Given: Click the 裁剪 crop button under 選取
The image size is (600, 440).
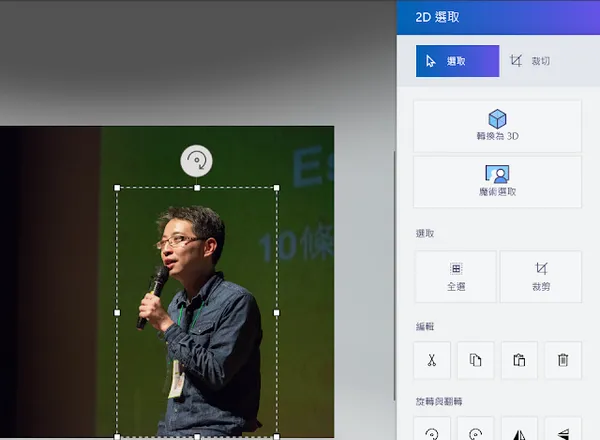Looking at the screenshot, I should (x=541, y=276).
